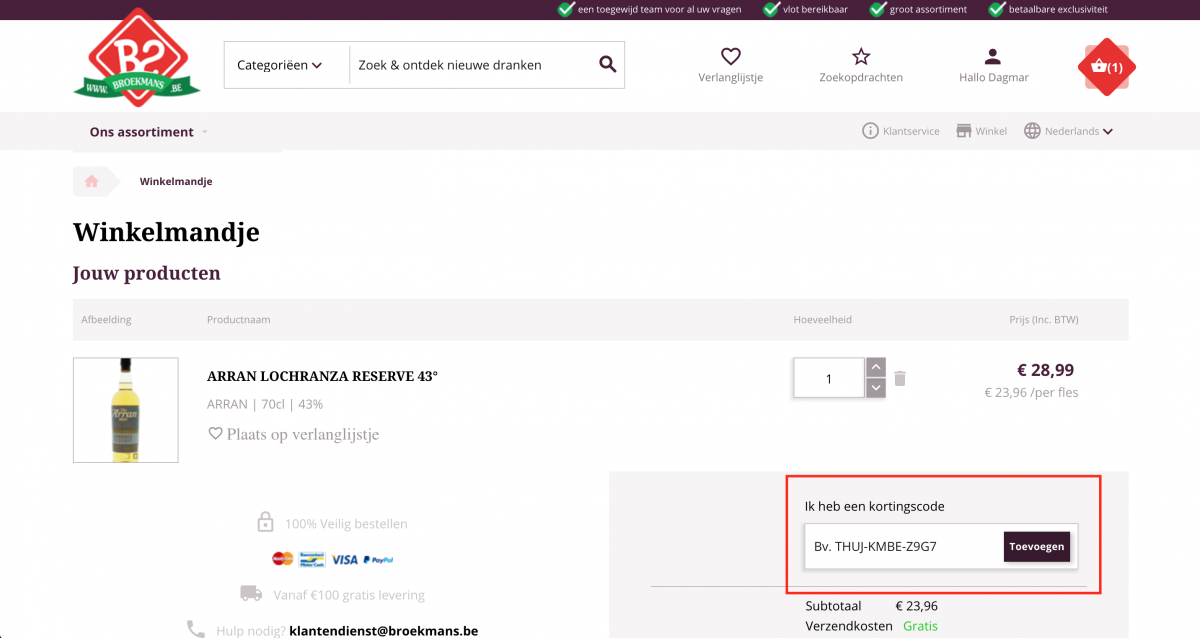Open shopping basket with 1 item
Image resolution: width=1200 pixels, height=638 pixels.
pos(1107,67)
